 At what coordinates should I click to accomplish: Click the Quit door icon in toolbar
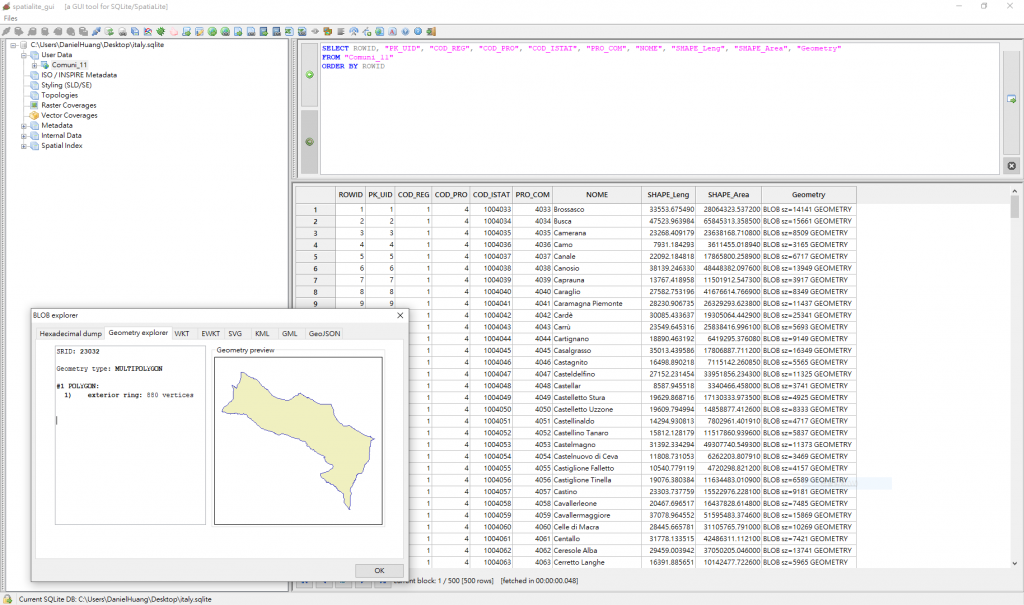[431, 31]
